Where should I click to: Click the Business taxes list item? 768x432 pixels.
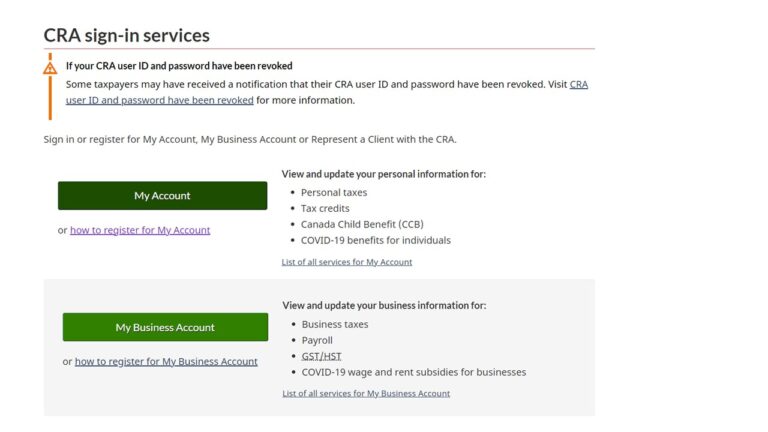(x=335, y=324)
